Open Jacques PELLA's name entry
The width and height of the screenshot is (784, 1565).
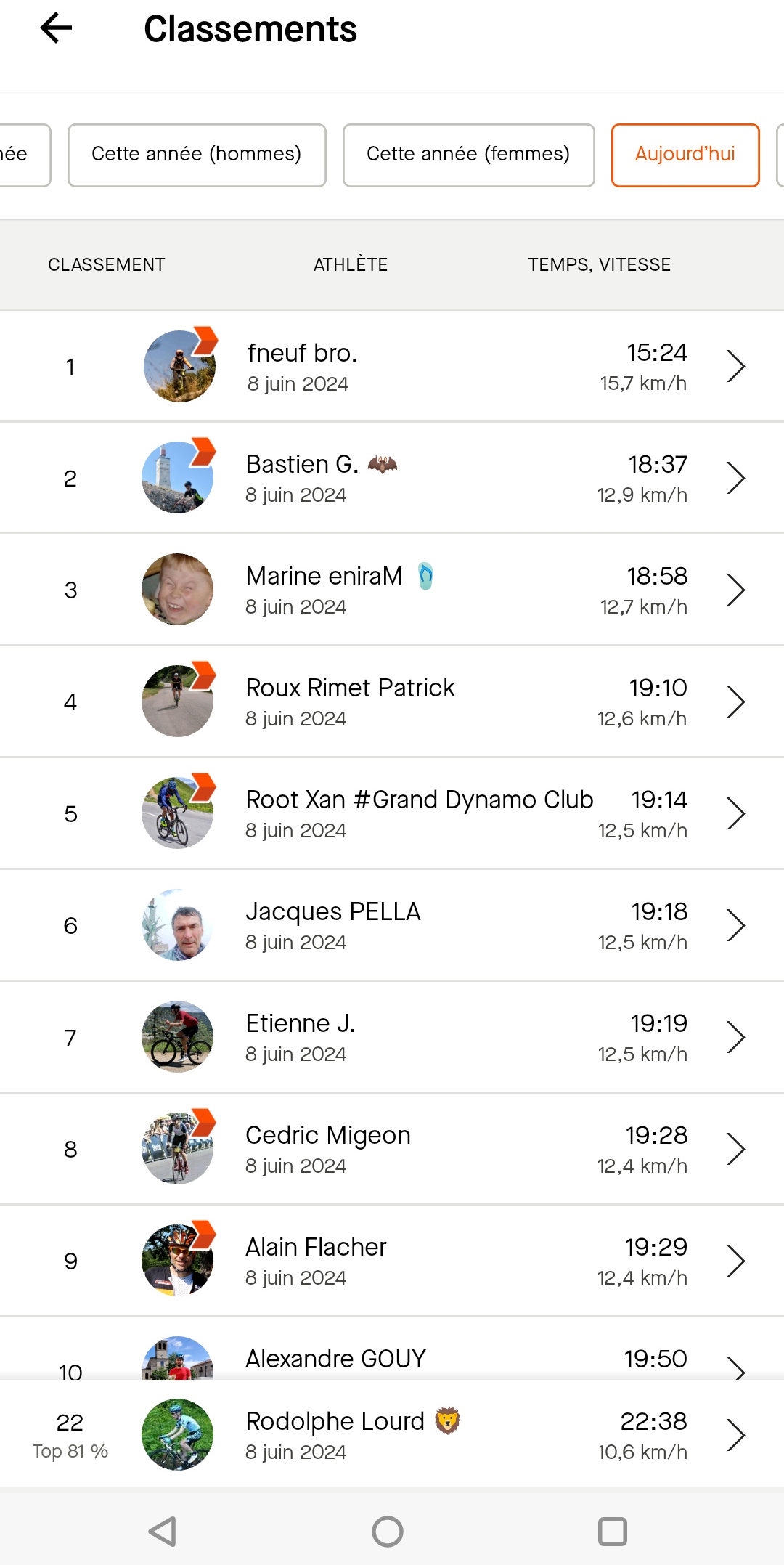click(x=333, y=911)
